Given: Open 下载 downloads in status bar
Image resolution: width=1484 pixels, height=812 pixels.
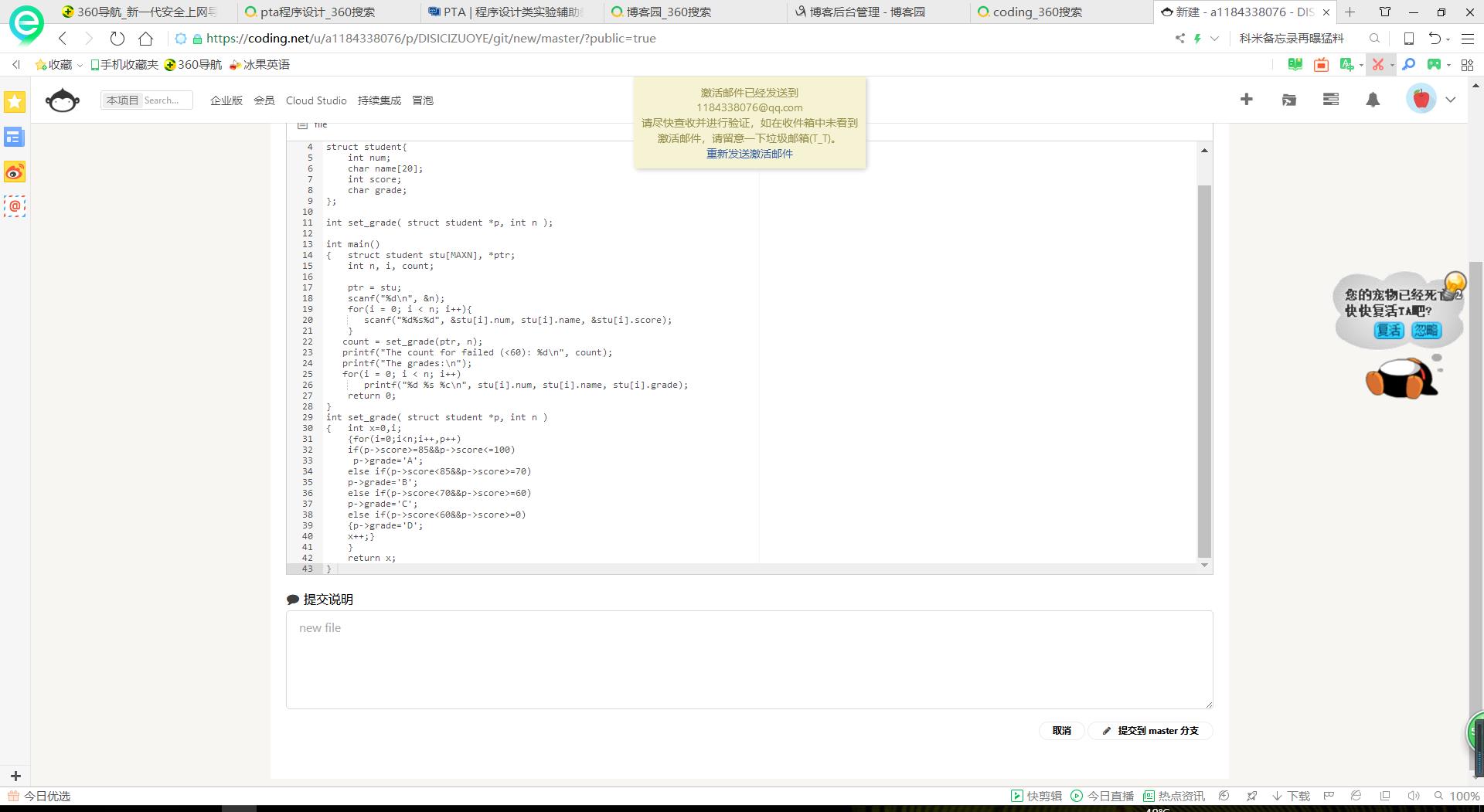Looking at the screenshot, I should (x=1291, y=796).
